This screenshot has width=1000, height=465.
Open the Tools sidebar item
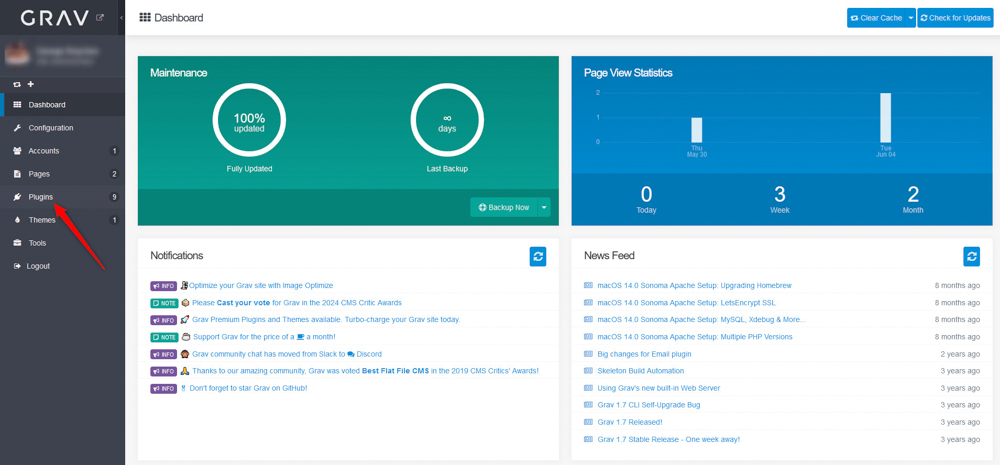coord(62,243)
